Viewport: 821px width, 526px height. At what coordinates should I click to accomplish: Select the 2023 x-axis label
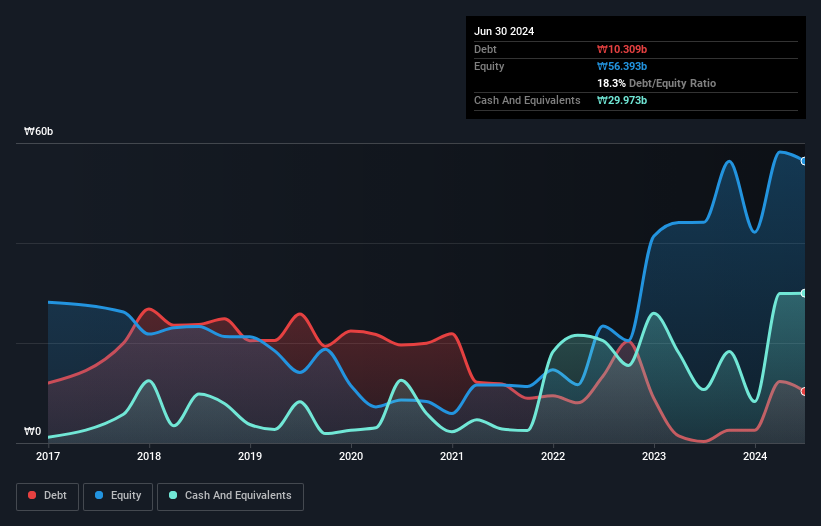654,456
